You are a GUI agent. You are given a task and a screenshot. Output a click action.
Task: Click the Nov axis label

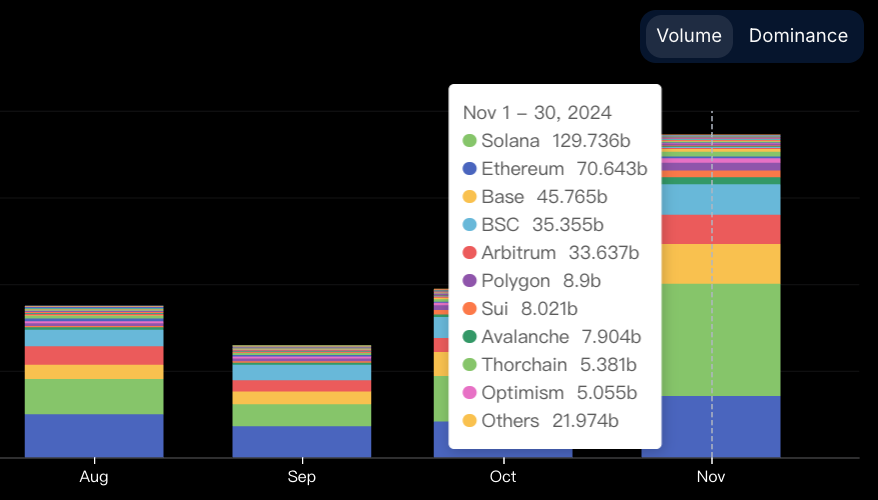pos(711,477)
